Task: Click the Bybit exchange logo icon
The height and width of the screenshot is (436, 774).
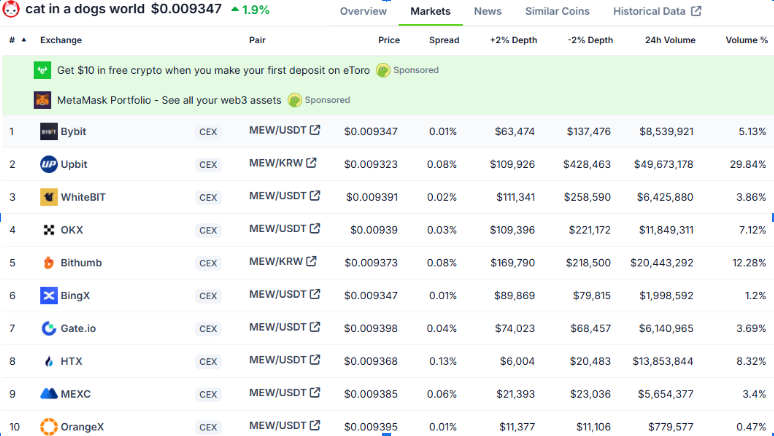Action: 49,131
